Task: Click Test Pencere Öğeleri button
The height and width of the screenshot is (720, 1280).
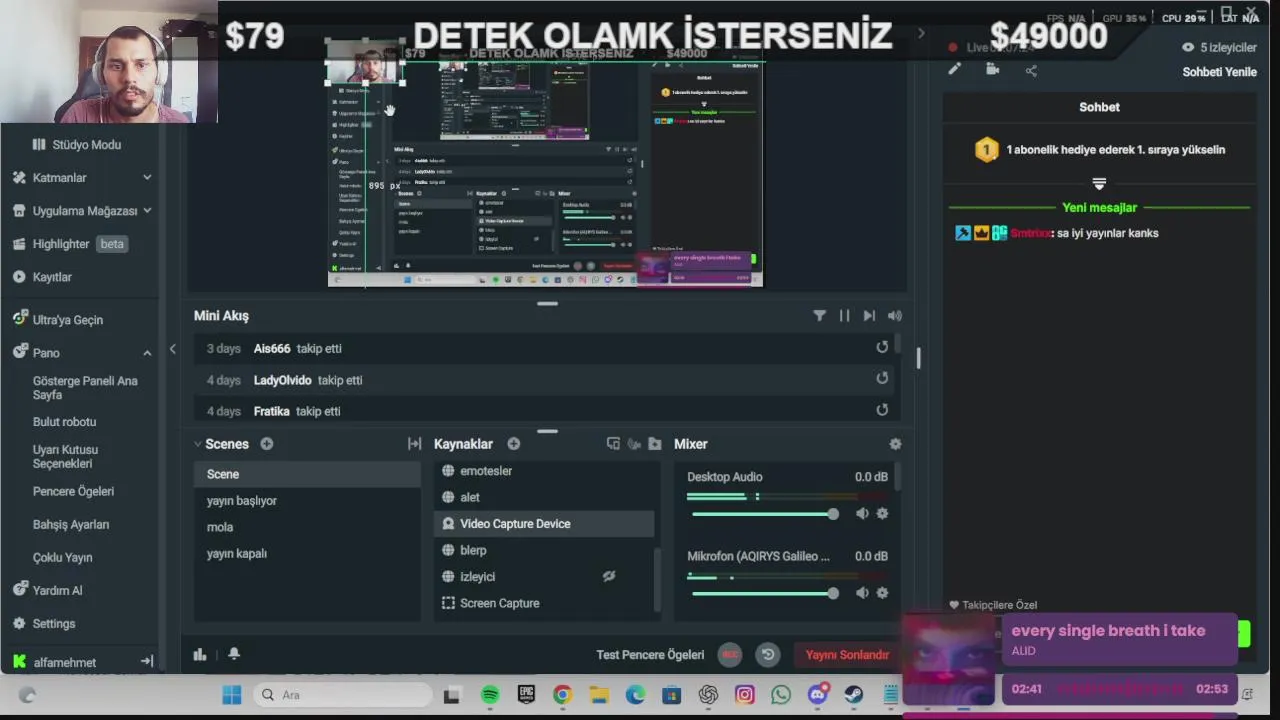Action: click(650, 655)
